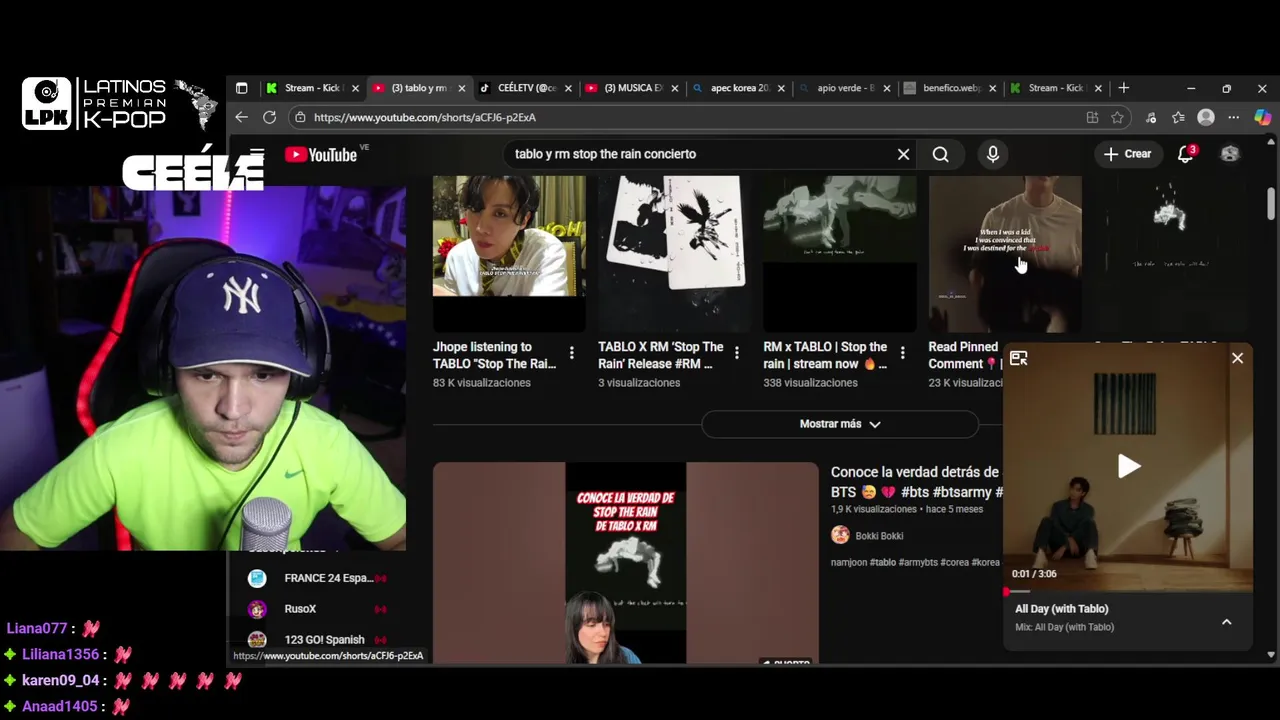Click RM x TABLO Stop the rain title
Screen dimensions: 1280x720
pyautogui.click(x=825, y=355)
